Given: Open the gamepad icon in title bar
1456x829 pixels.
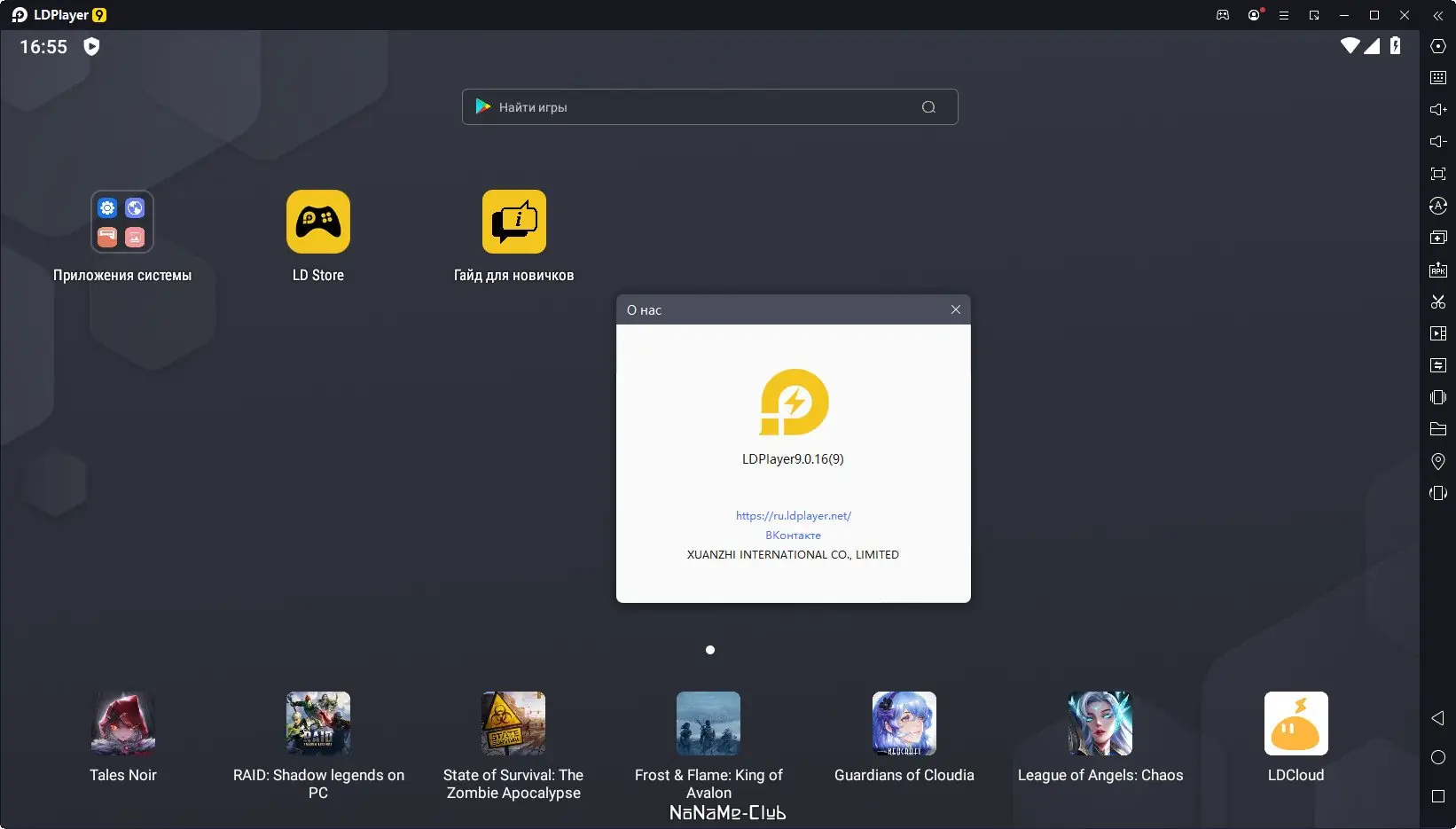Looking at the screenshot, I should (x=1223, y=15).
